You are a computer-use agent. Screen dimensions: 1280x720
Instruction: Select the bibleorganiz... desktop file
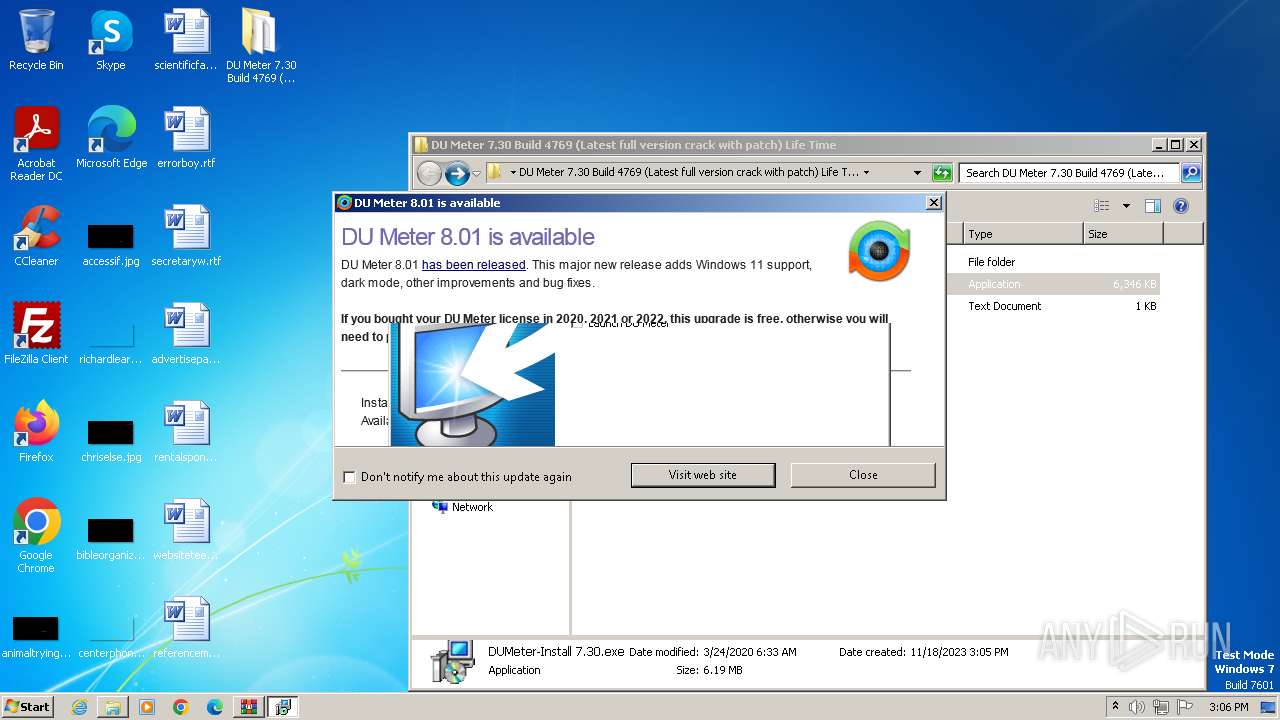point(111,538)
